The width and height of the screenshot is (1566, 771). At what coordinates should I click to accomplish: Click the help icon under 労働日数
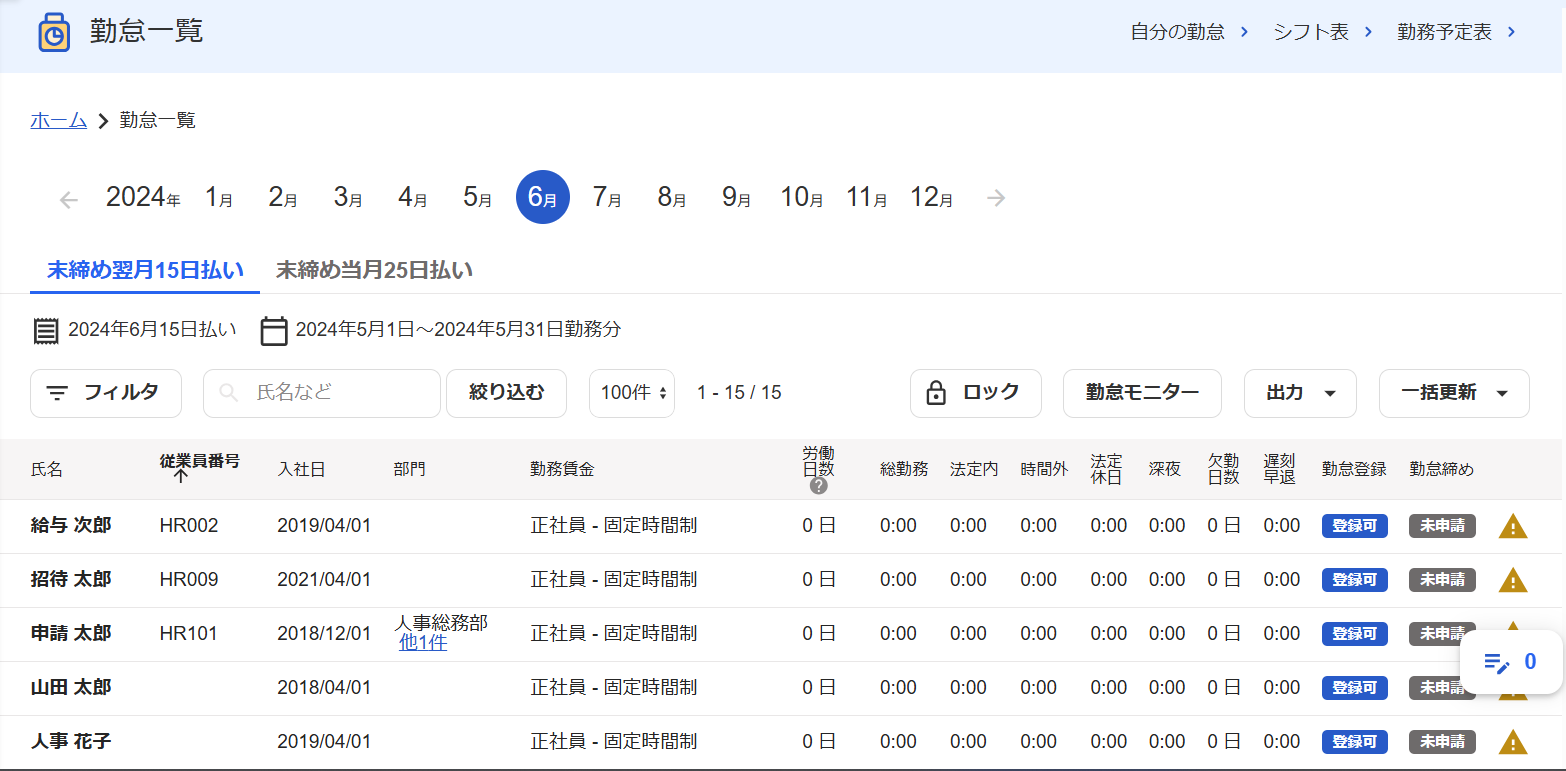(818, 486)
